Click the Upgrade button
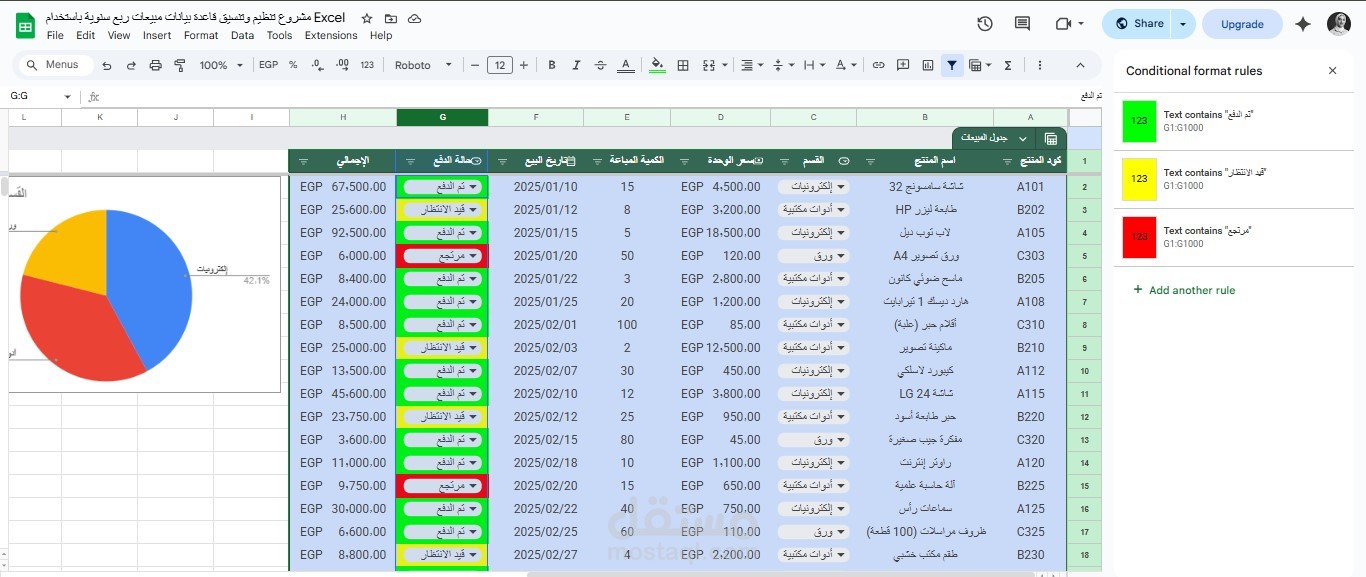1366x577 pixels. [1242, 24]
